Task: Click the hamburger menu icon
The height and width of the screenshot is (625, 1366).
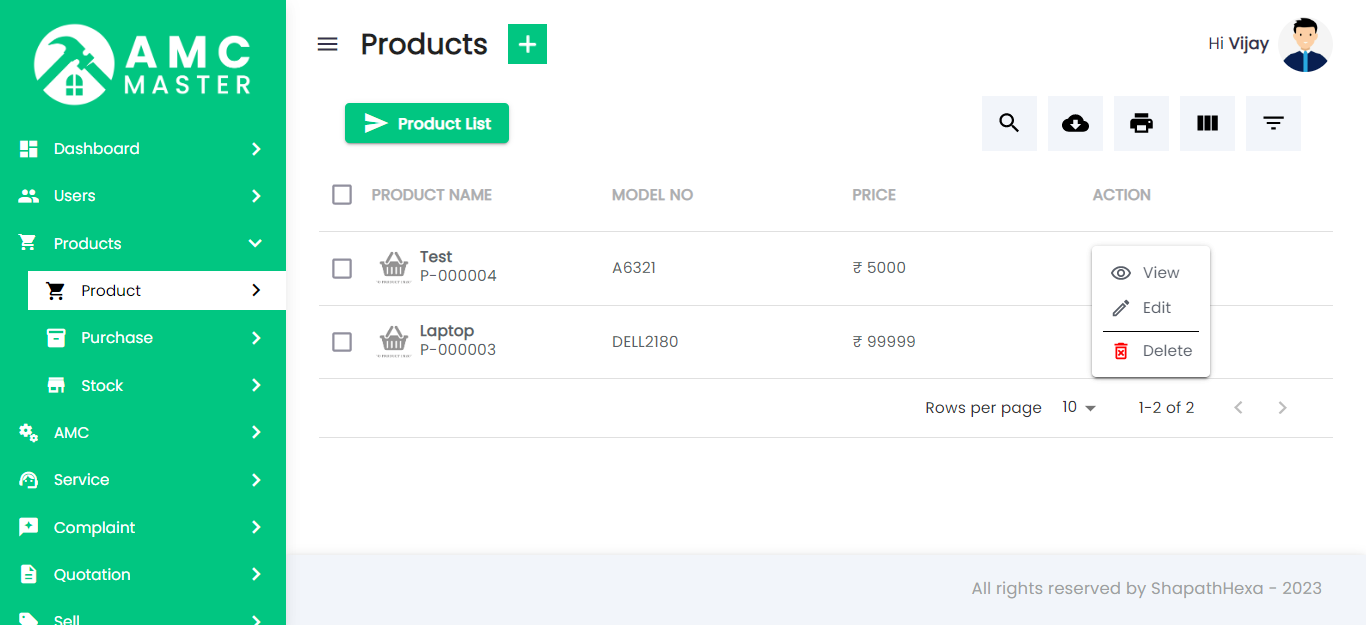Action: [x=327, y=43]
